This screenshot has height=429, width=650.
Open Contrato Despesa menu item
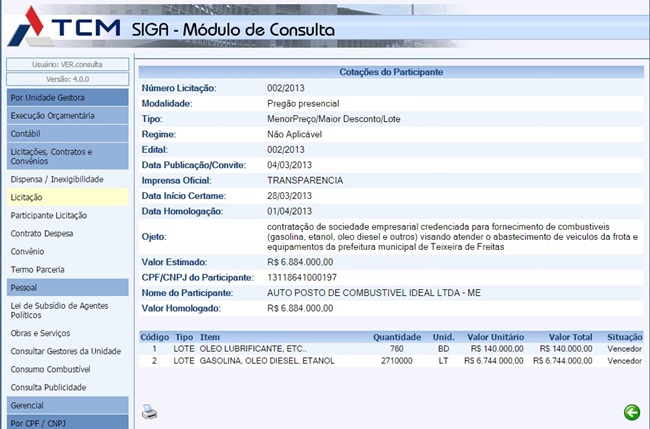(x=41, y=233)
